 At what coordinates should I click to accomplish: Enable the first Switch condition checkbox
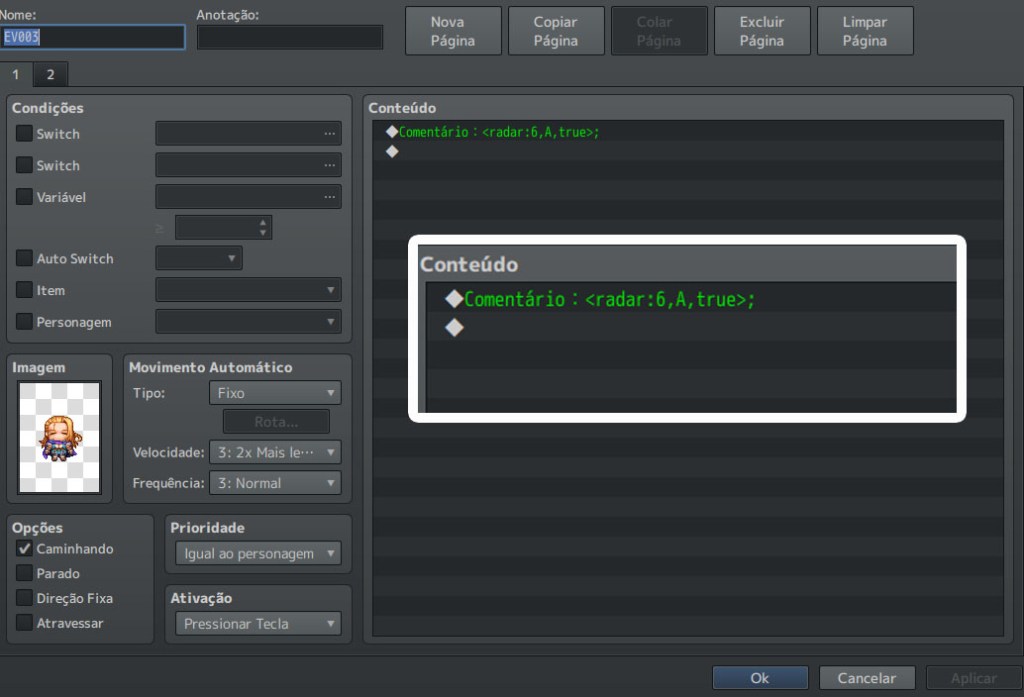point(24,133)
